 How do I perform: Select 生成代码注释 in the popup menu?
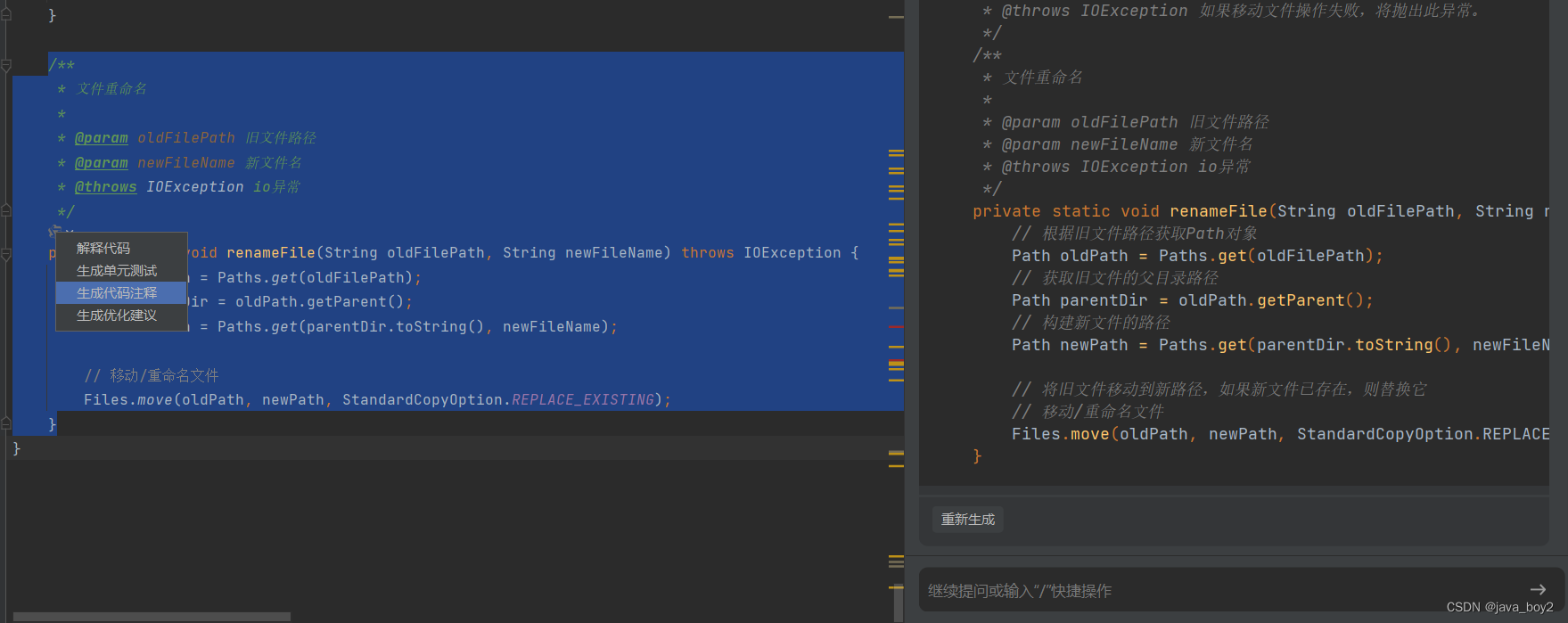click(121, 292)
